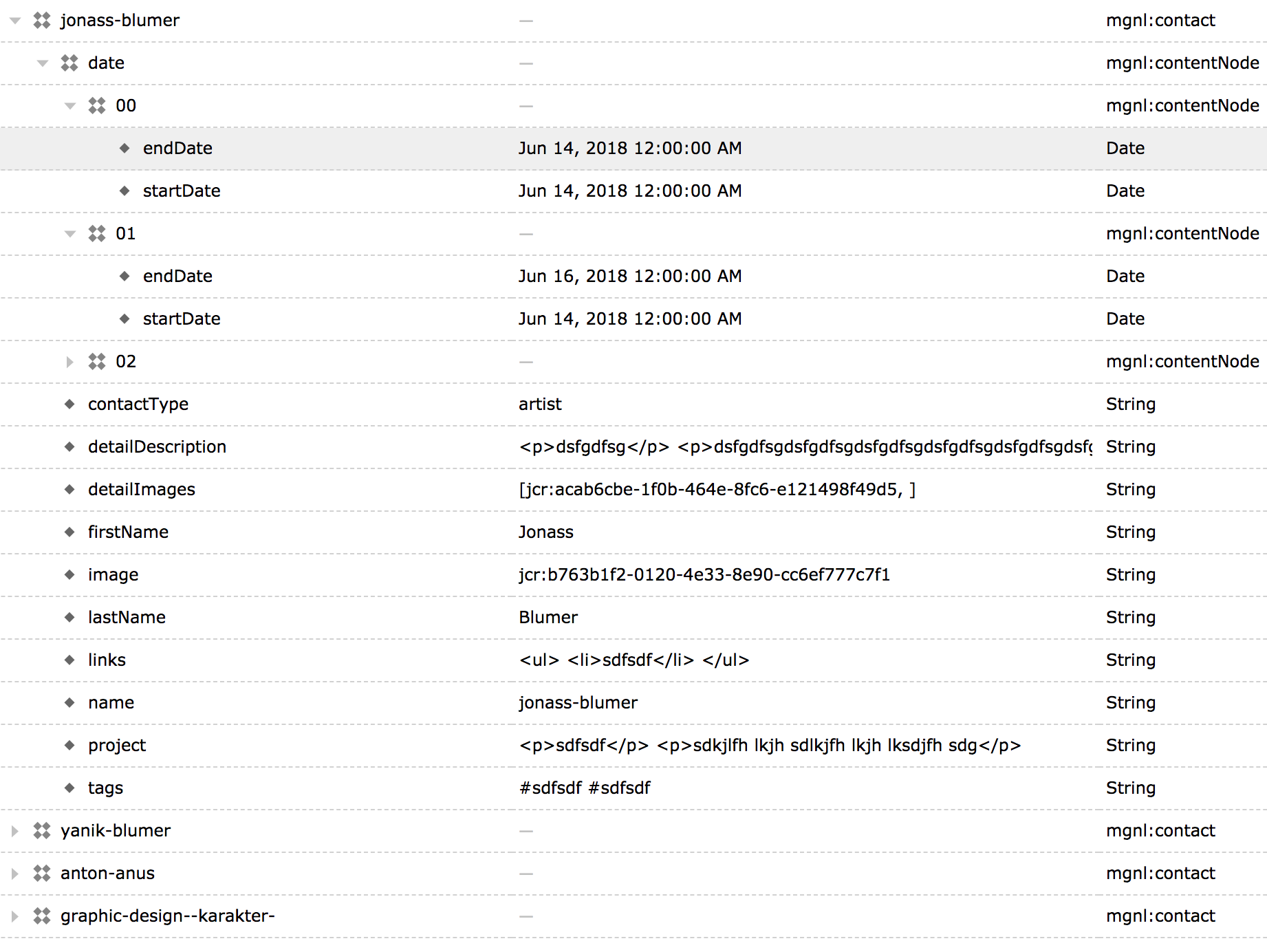This screenshot has height=952, width=1267.
Task: Click the date content node icon
Action: point(69,63)
